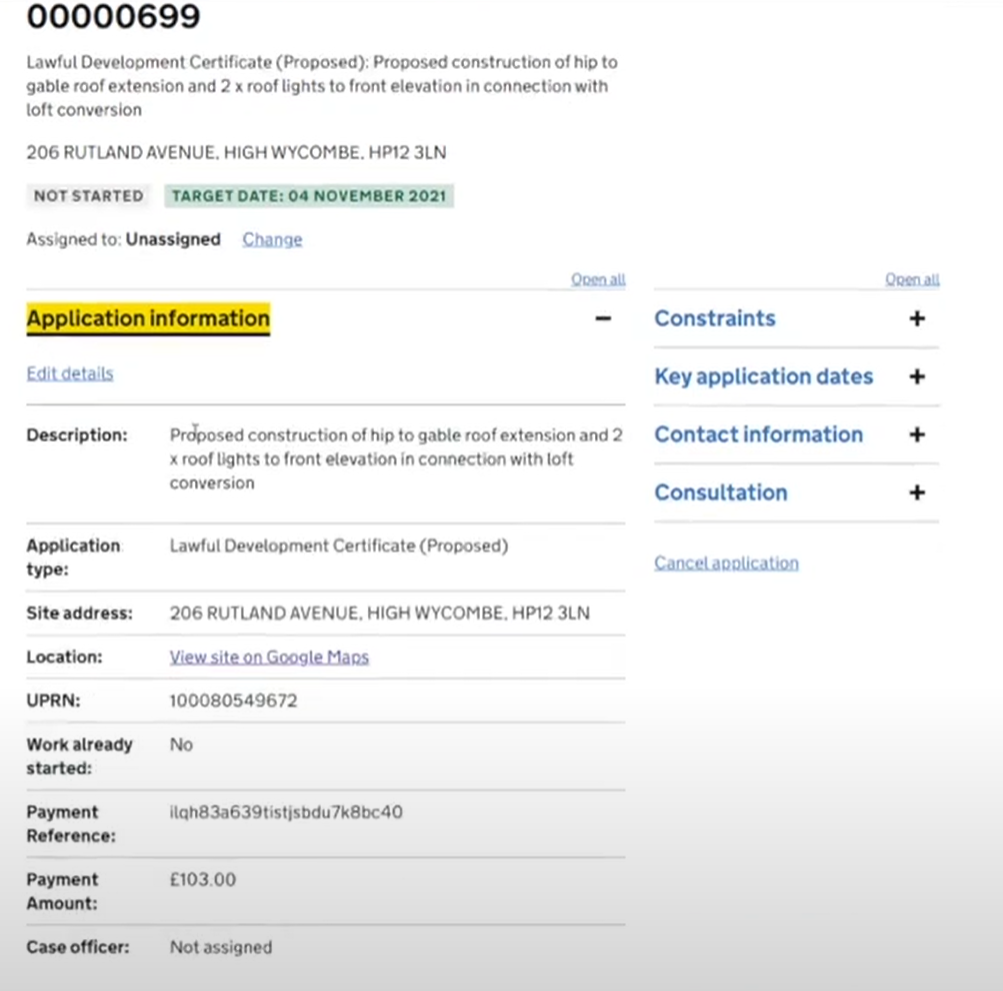Open the Edit details link

click(x=70, y=374)
